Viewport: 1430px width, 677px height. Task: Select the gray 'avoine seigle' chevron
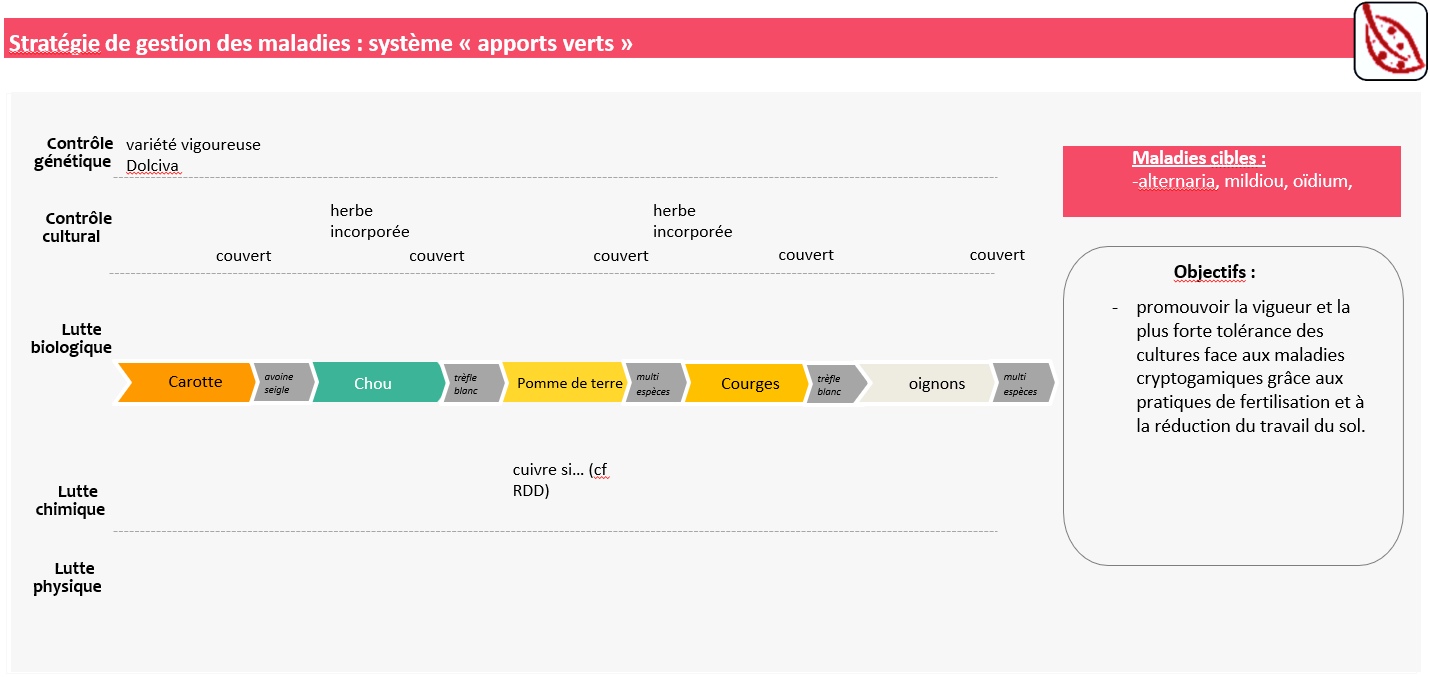(x=284, y=383)
